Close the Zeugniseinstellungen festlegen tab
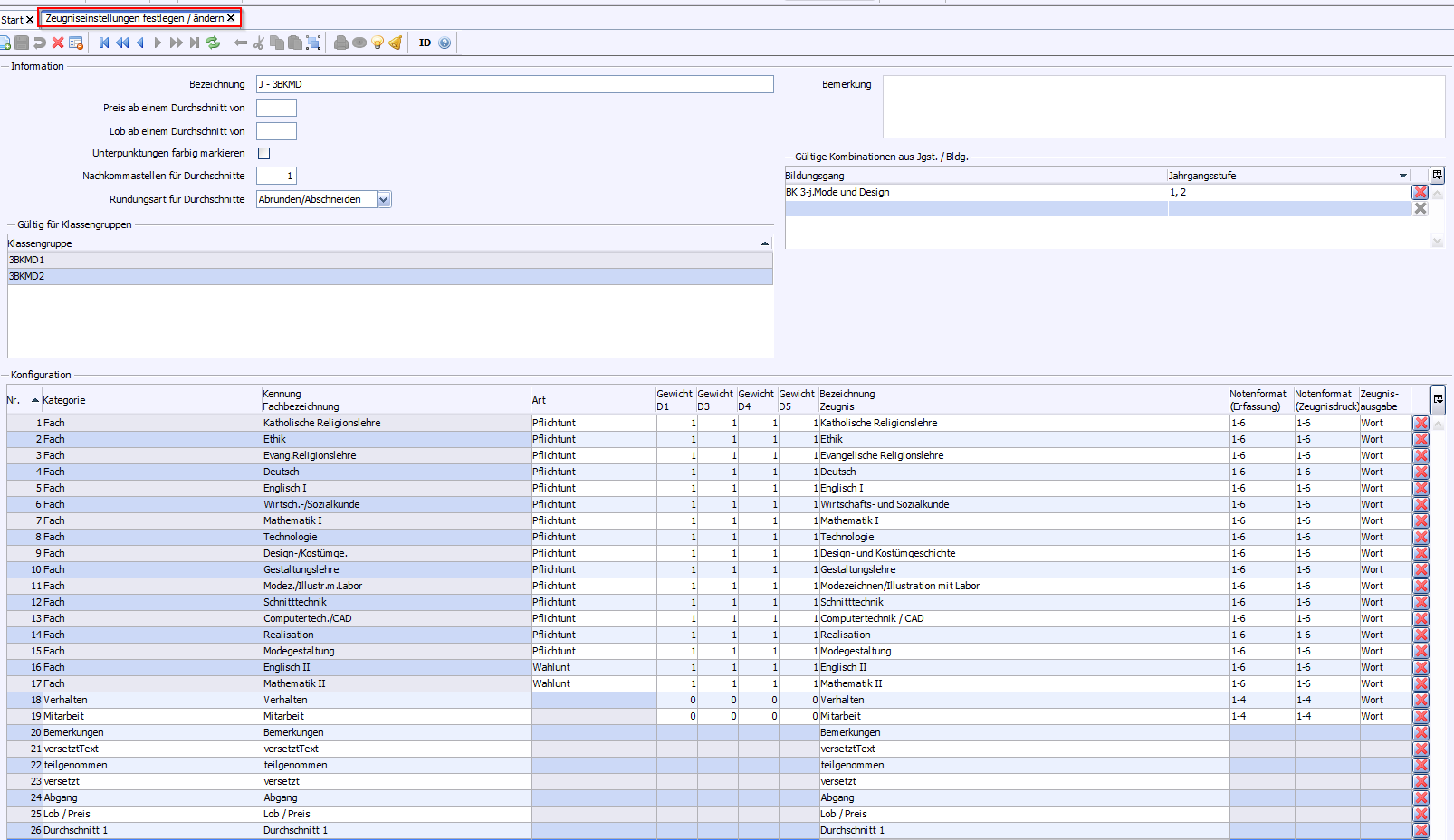1454x840 pixels. pyautogui.click(x=231, y=18)
